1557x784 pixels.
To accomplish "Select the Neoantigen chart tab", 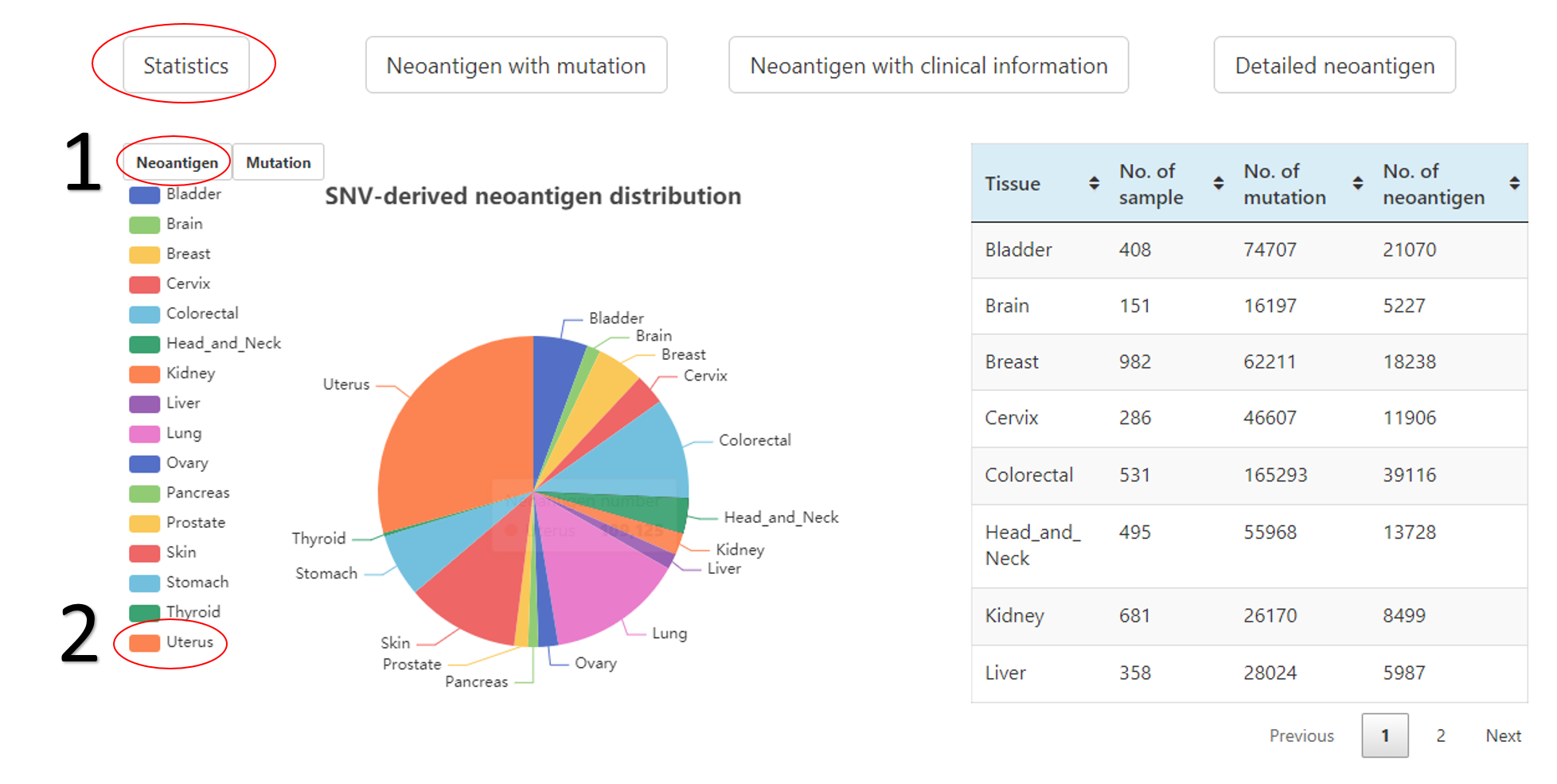I will click(x=177, y=162).
